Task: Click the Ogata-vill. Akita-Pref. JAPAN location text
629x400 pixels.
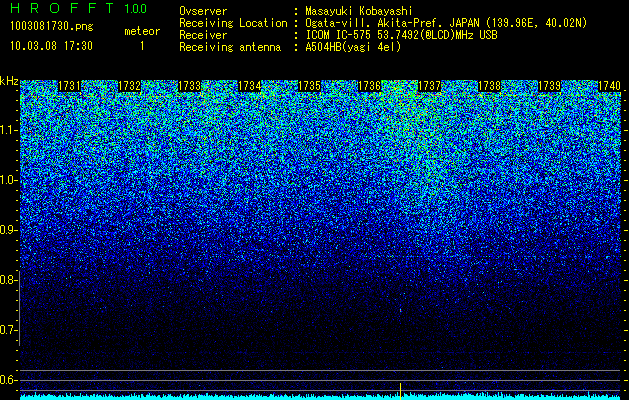Action: pyautogui.click(x=446, y=23)
